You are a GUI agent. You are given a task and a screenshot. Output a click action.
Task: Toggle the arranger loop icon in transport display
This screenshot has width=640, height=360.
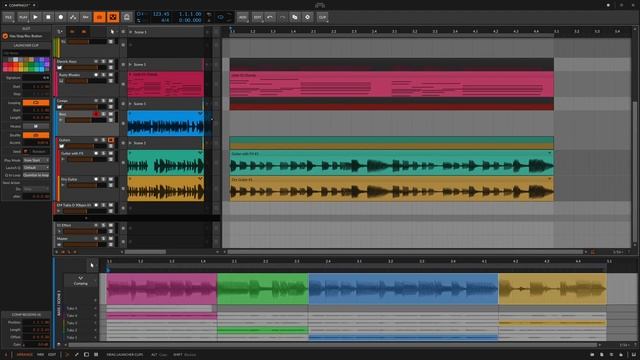pos(220,17)
